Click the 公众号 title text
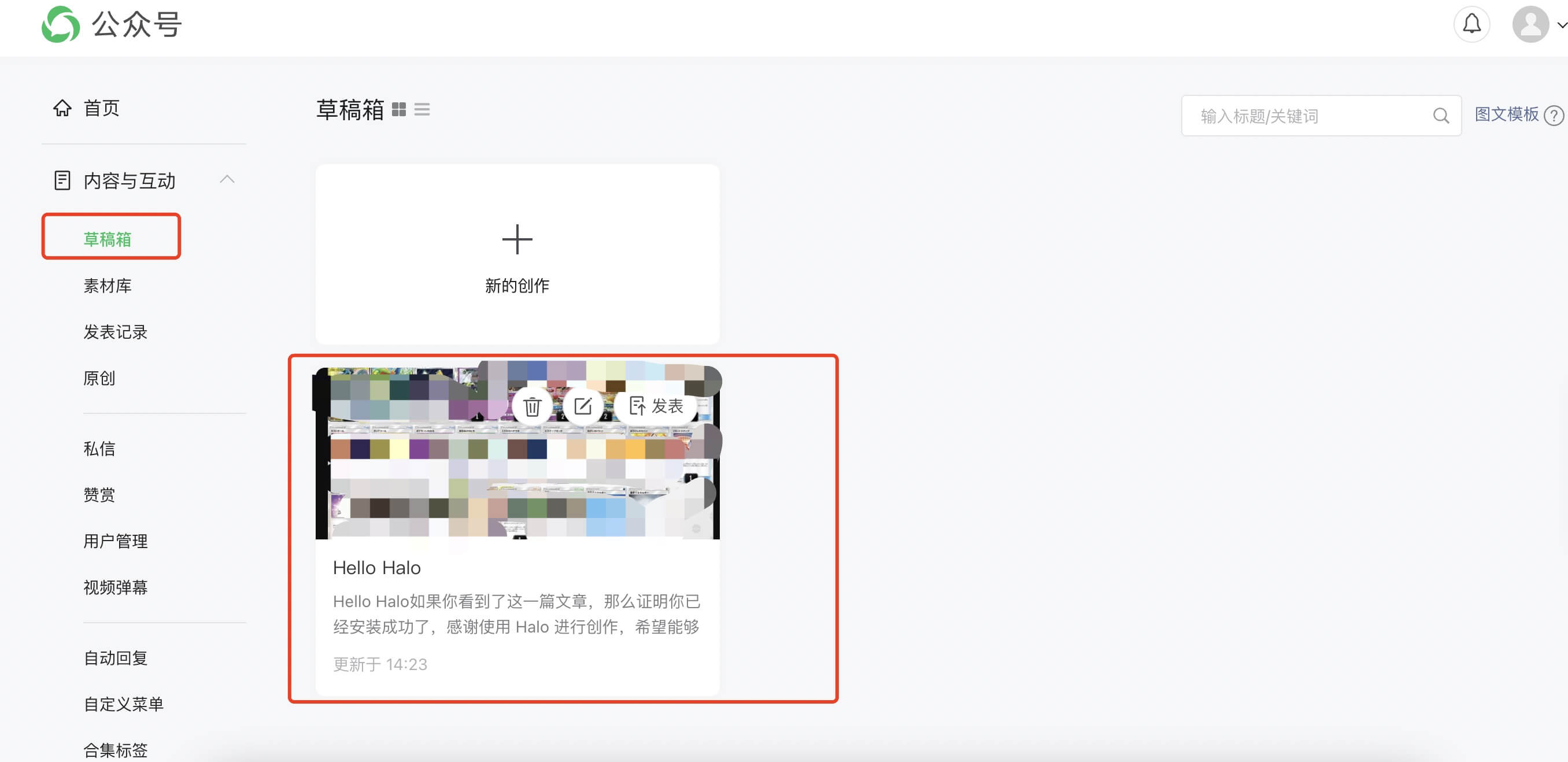The image size is (1568, 762). coord(136,25)
